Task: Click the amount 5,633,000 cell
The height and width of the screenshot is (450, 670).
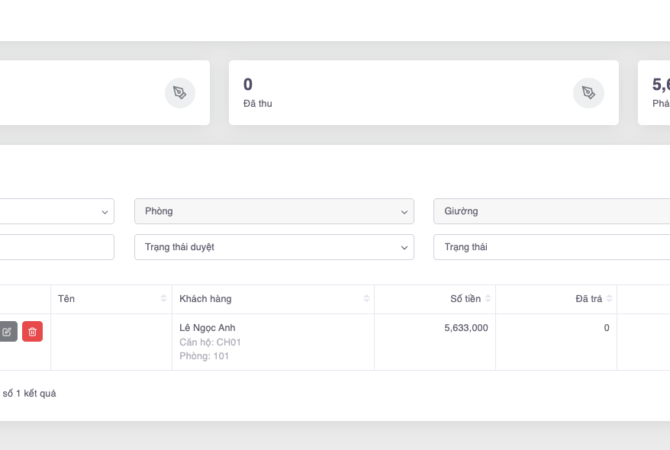Action: coord(465,328)
